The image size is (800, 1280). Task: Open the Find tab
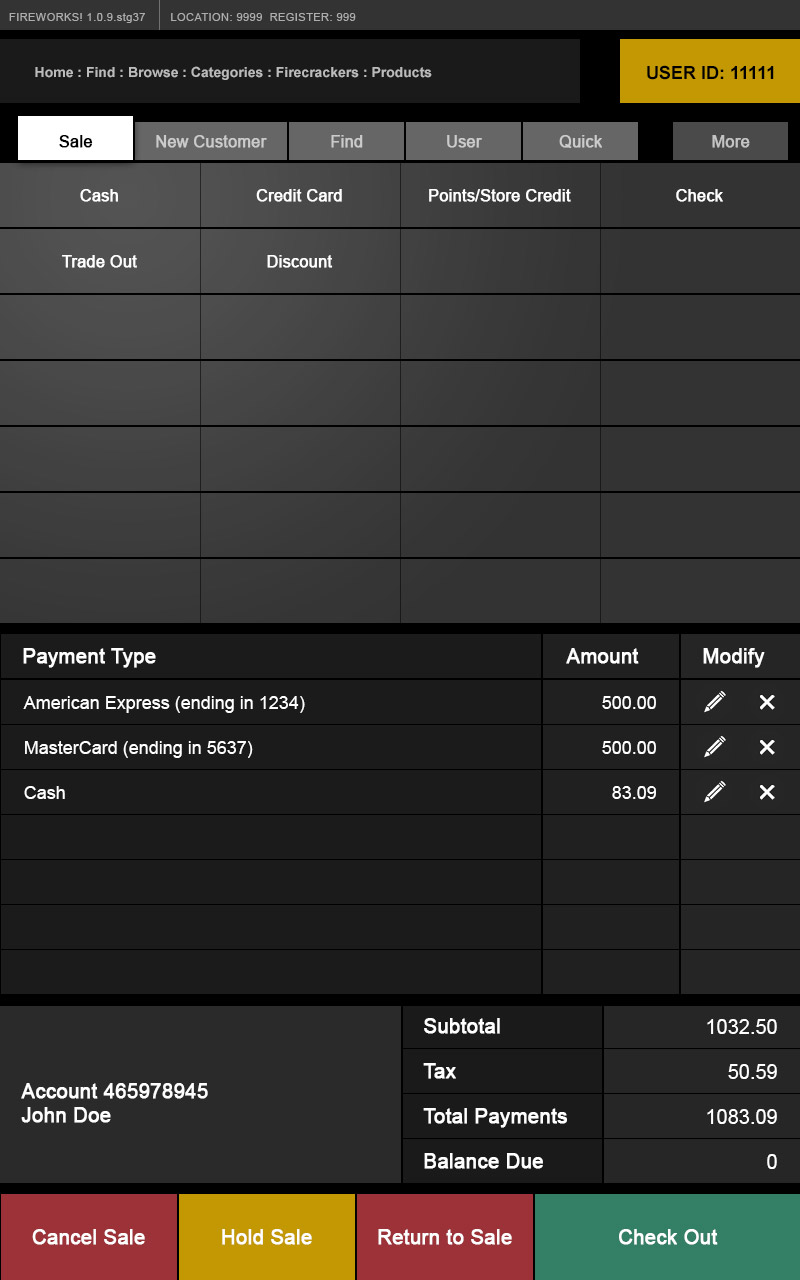click(346, 141)
